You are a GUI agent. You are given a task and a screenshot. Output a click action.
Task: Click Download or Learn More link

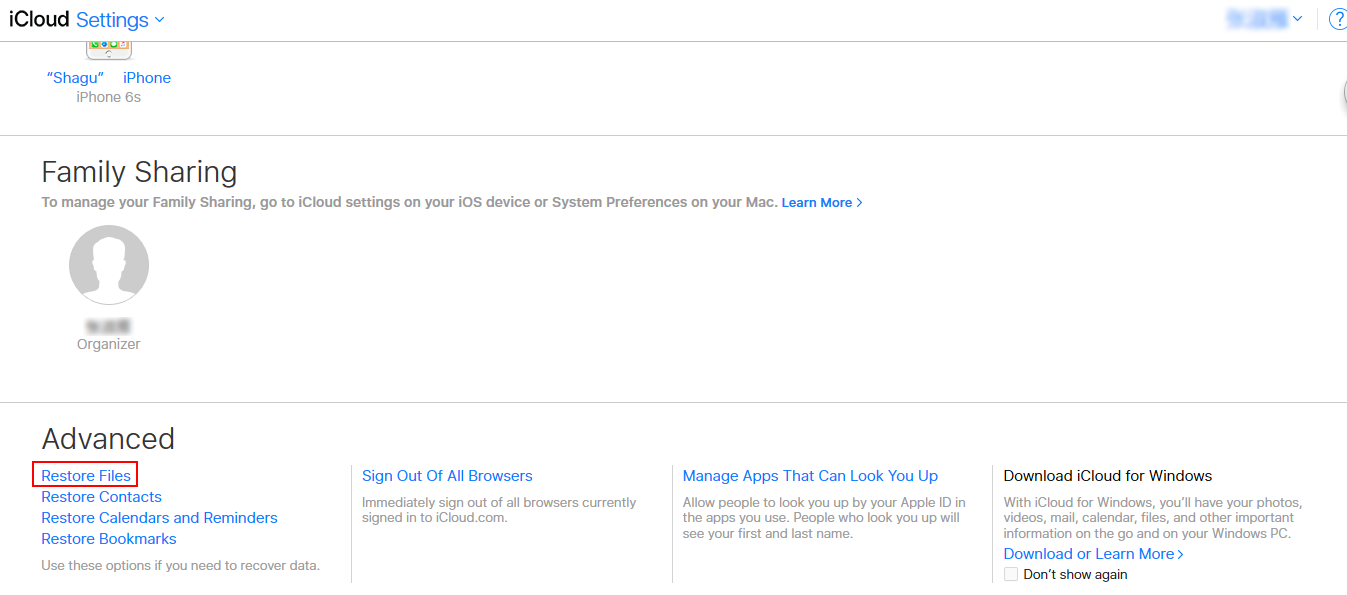pyautogui.click(x=1094, y=554)
